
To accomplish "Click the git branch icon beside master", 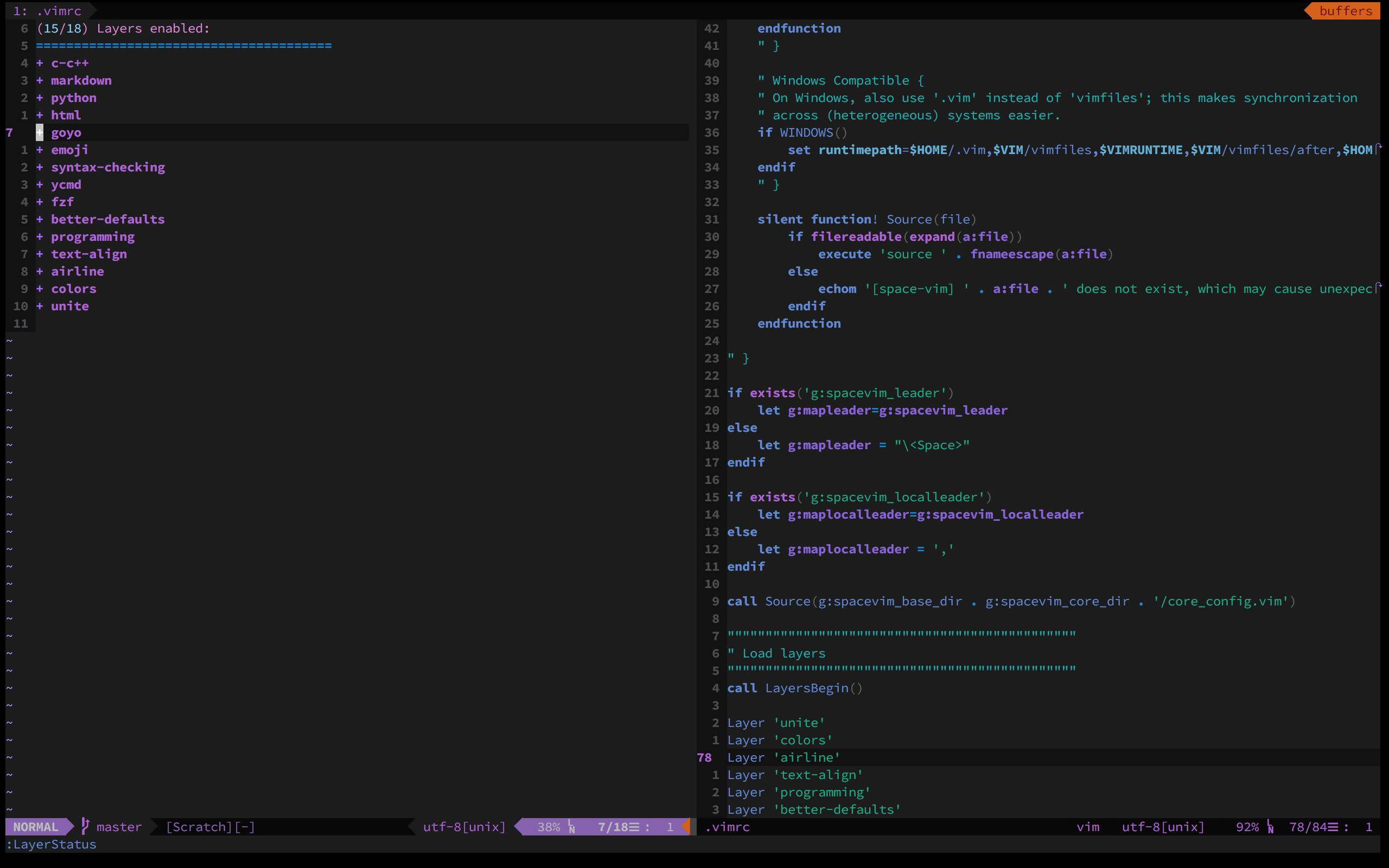I will pyautogui.click(x=85, y=826).
